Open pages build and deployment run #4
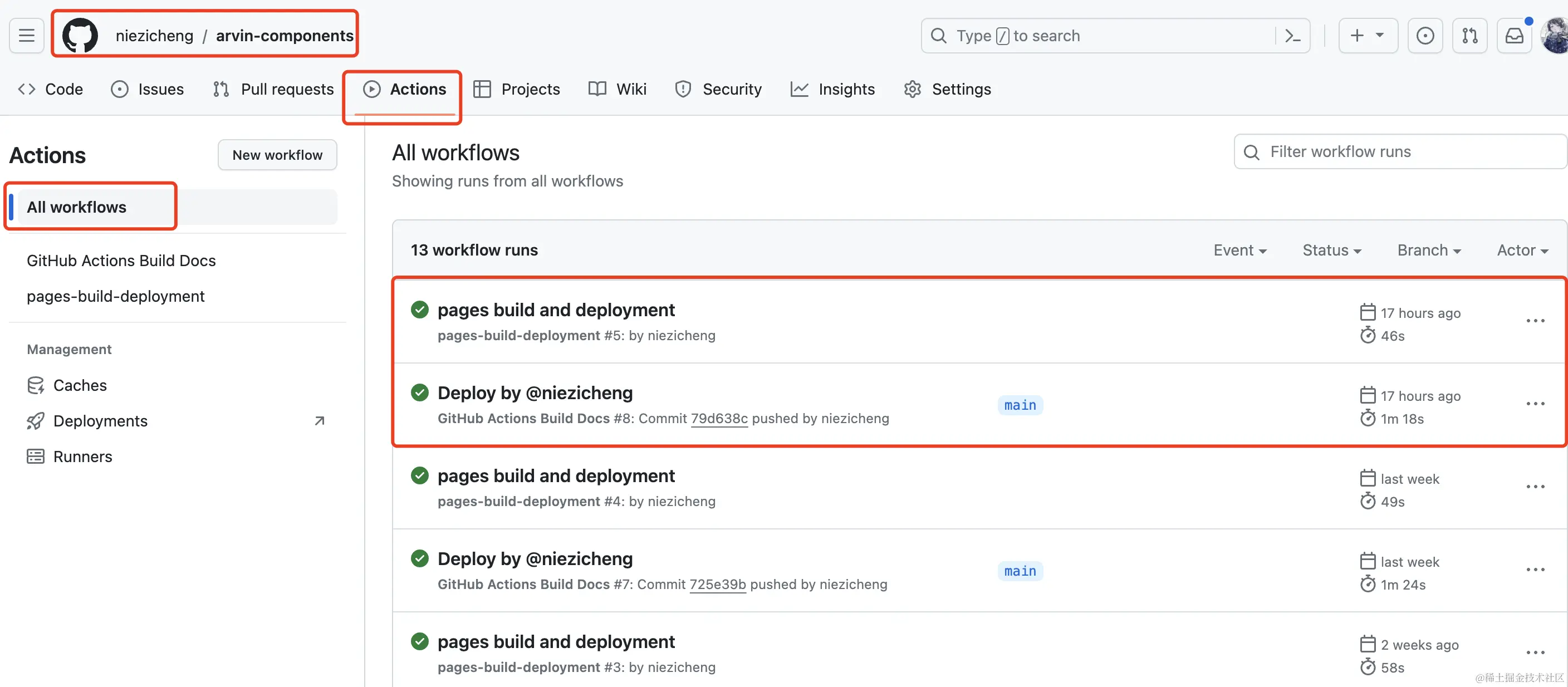This screenshot has height=687, width=1568. 556,476
